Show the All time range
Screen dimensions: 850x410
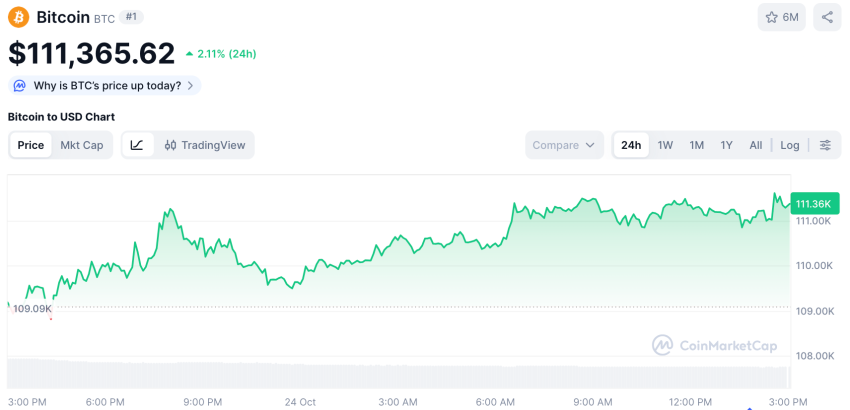[756, 145]
